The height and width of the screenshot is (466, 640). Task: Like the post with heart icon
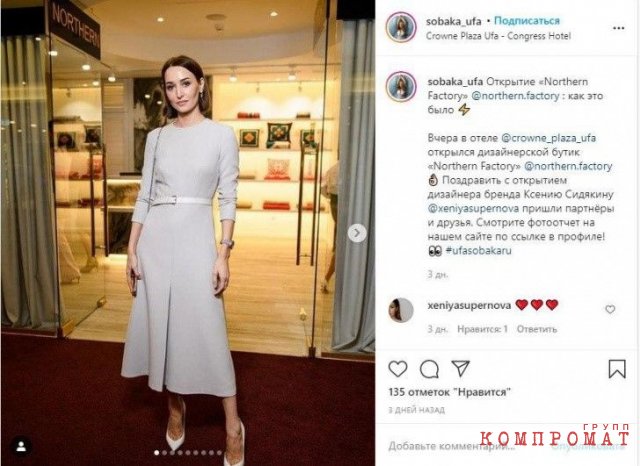(398, 369)
